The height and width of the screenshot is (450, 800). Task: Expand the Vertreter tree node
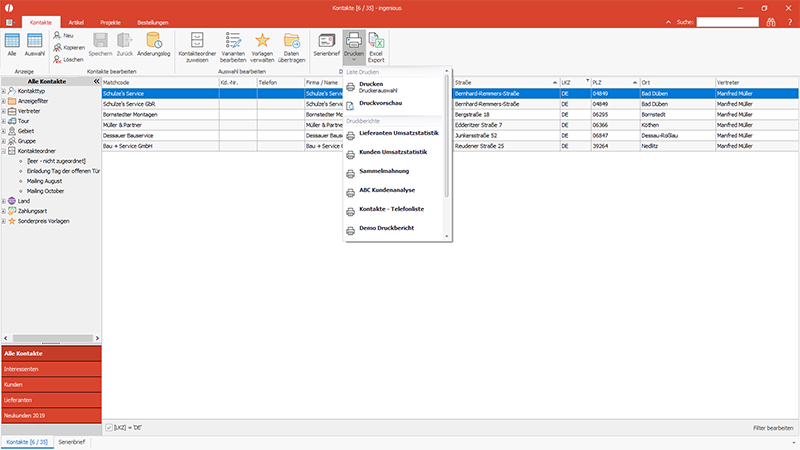point(4,111)
